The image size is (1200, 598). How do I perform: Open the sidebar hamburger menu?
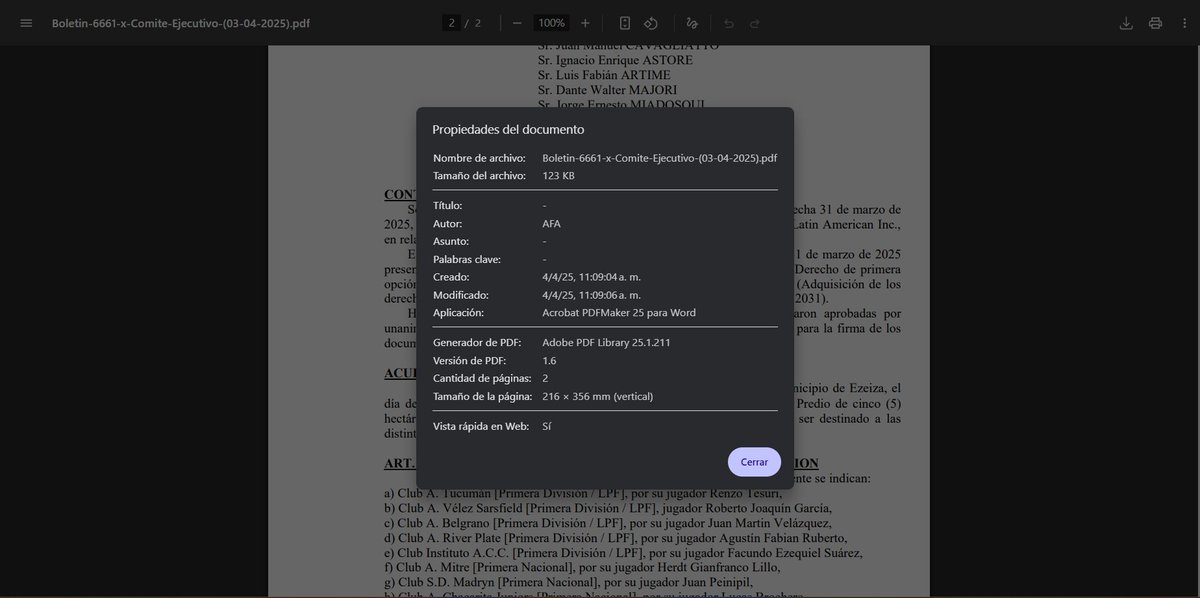tap(26, 23)
